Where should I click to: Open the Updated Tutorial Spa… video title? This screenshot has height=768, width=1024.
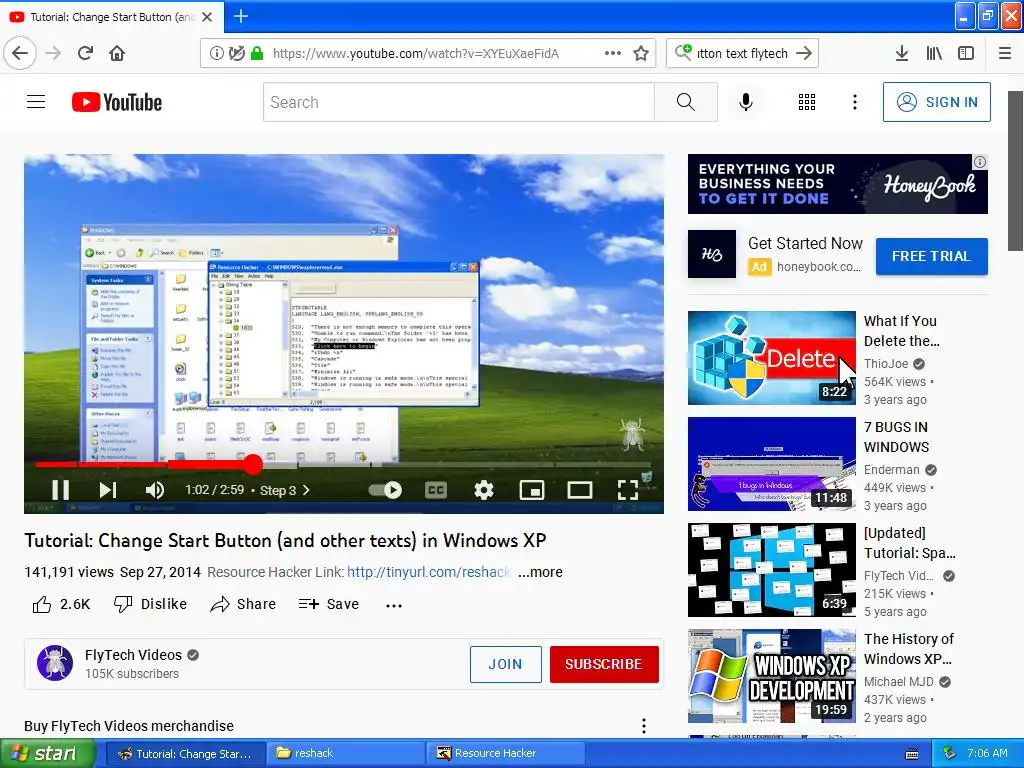[x=909, y=543]
